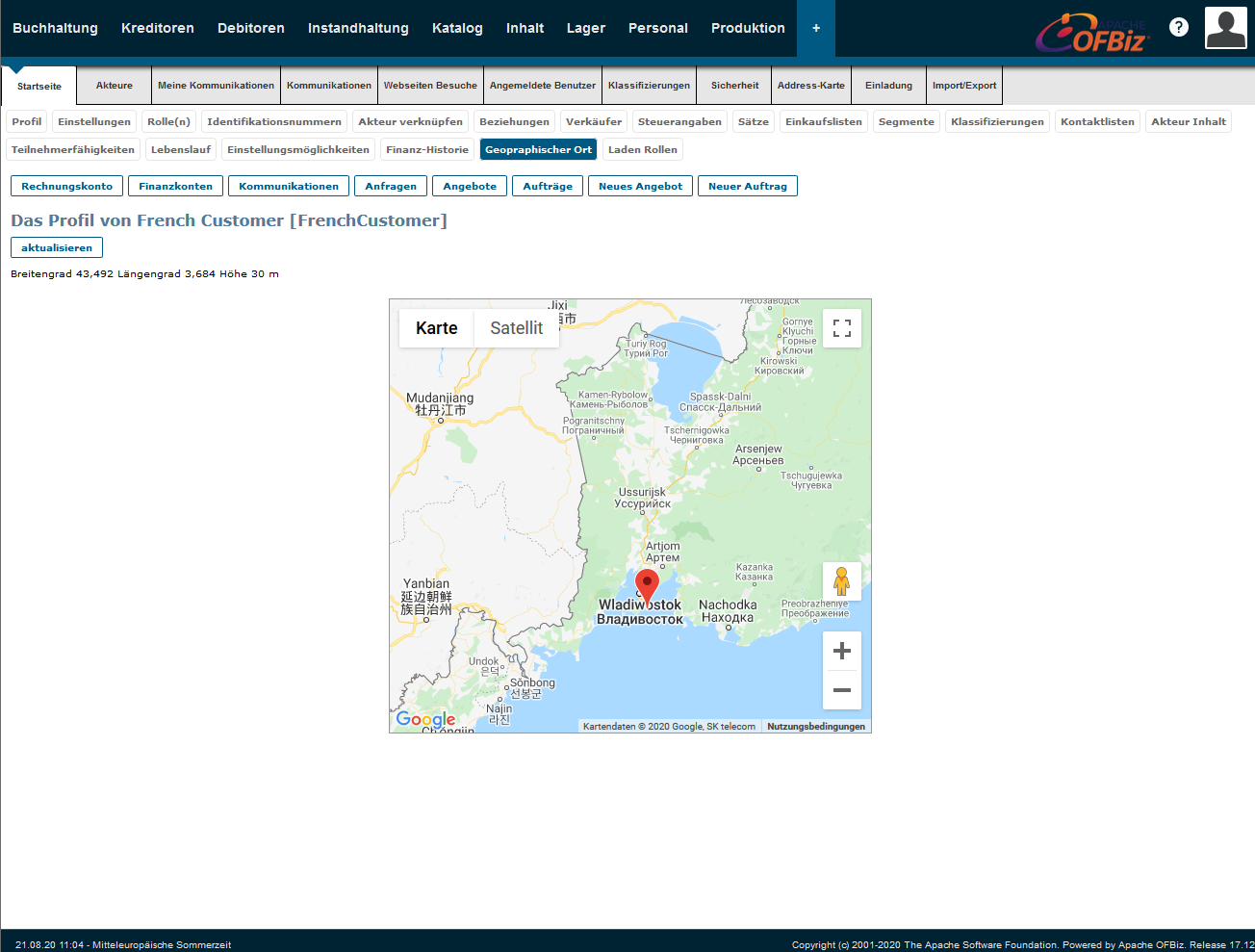The height and width of the screenshot is (952, 1255).
Task: Open the Sätze sub-tab
Action: coord(754,121)
